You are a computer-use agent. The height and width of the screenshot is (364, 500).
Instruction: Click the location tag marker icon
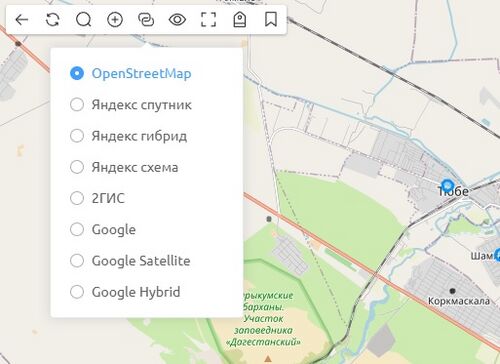click(240, 20)
